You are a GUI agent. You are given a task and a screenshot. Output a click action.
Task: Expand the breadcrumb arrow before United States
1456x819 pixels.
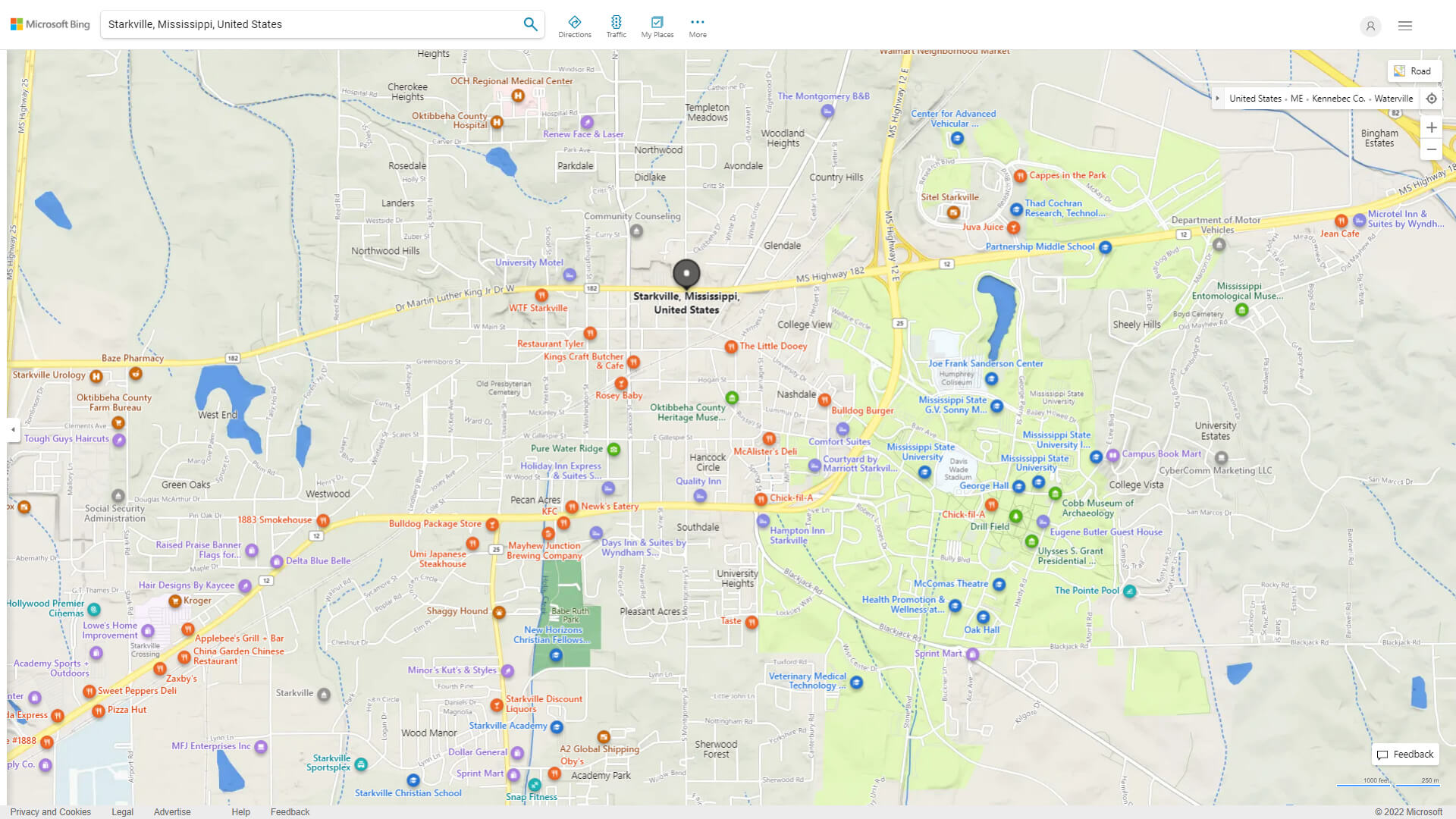tap(1218, 98)
